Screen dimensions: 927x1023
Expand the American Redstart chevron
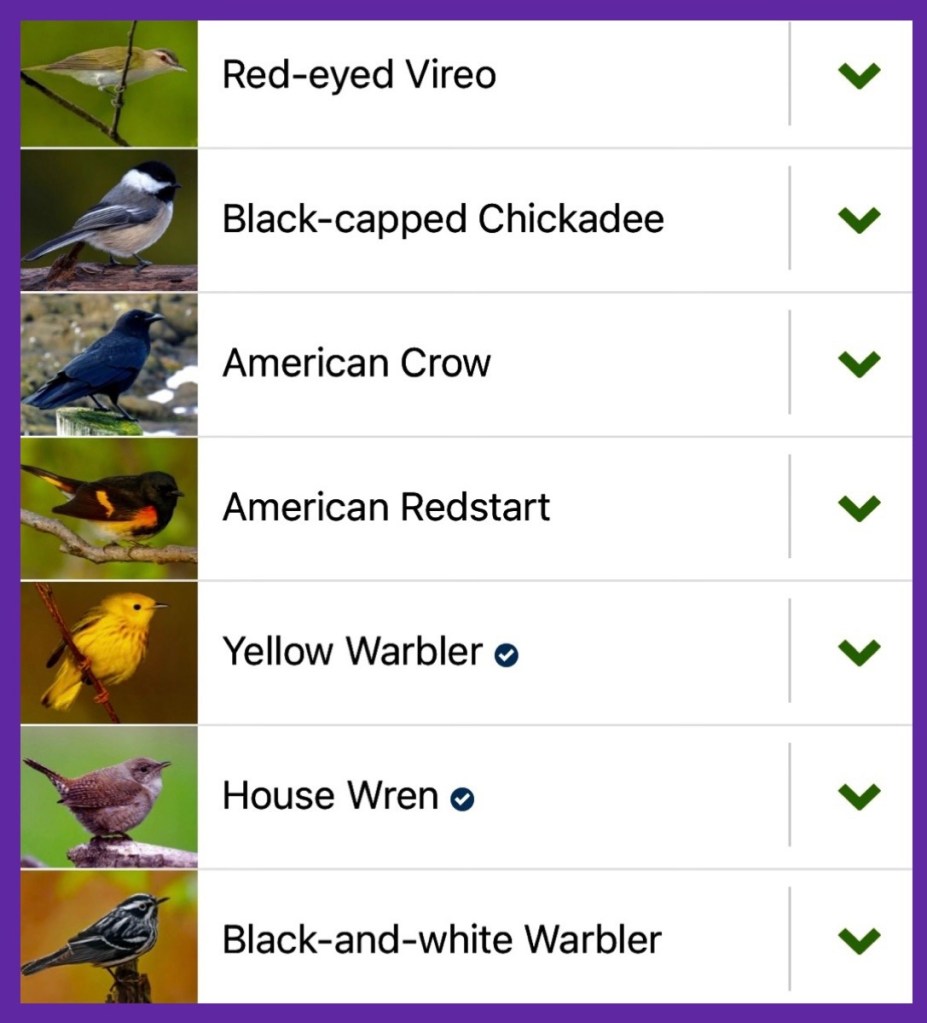tap(859, 508)
